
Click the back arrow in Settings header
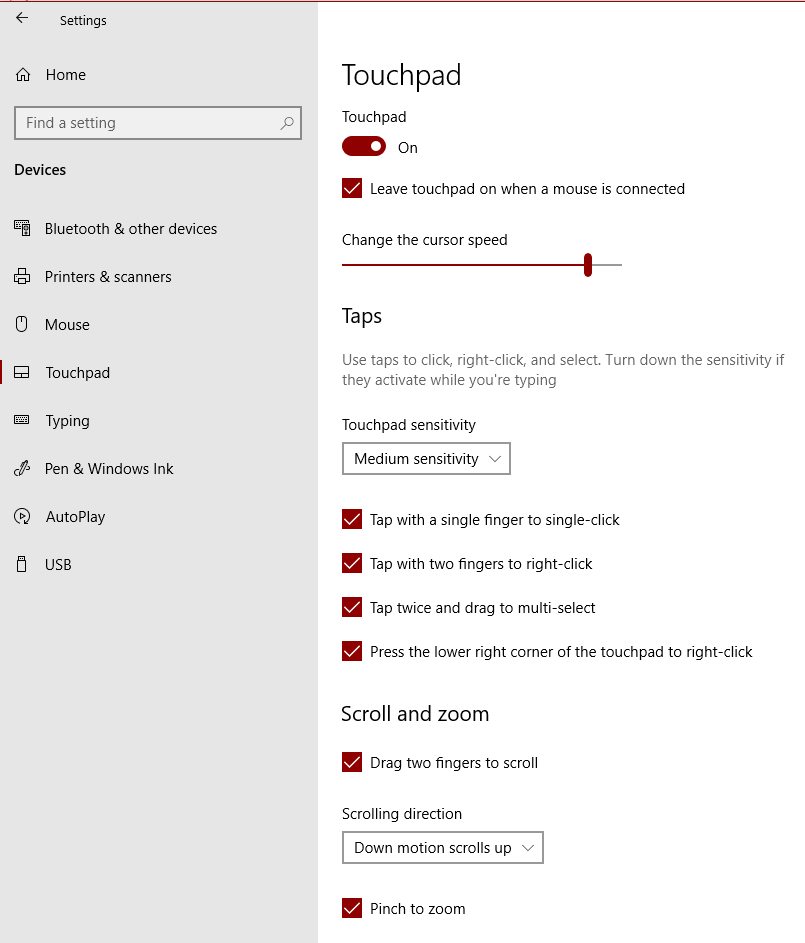tap(22, 19)
